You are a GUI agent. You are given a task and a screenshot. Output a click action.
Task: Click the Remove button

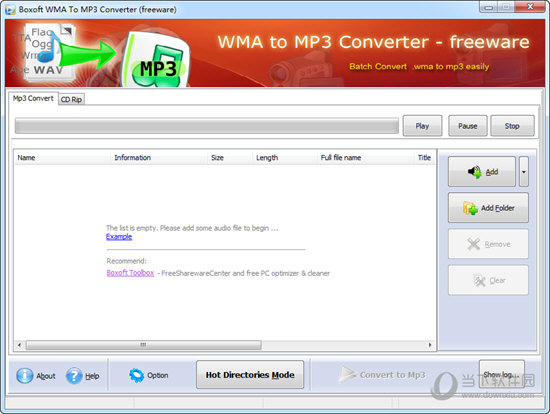(488, 244)
